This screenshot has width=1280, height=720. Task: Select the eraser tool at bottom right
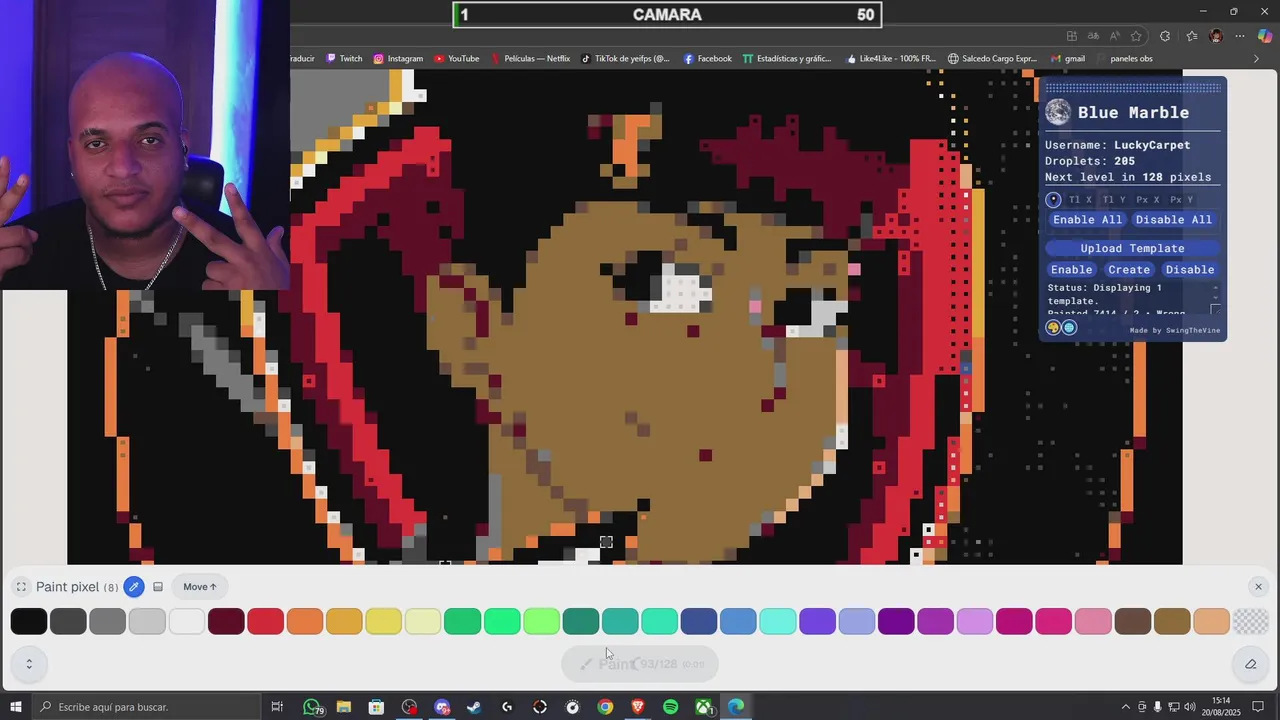1250,664
